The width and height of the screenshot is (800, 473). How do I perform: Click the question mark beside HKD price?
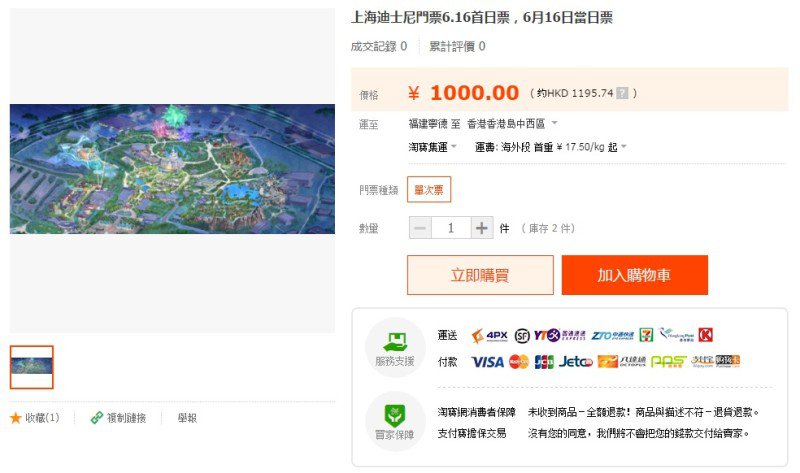622,93
